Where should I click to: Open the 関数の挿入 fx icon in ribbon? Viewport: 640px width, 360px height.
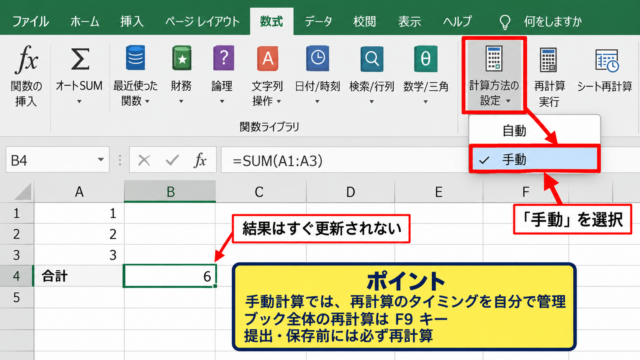click(x=27, y=60)
